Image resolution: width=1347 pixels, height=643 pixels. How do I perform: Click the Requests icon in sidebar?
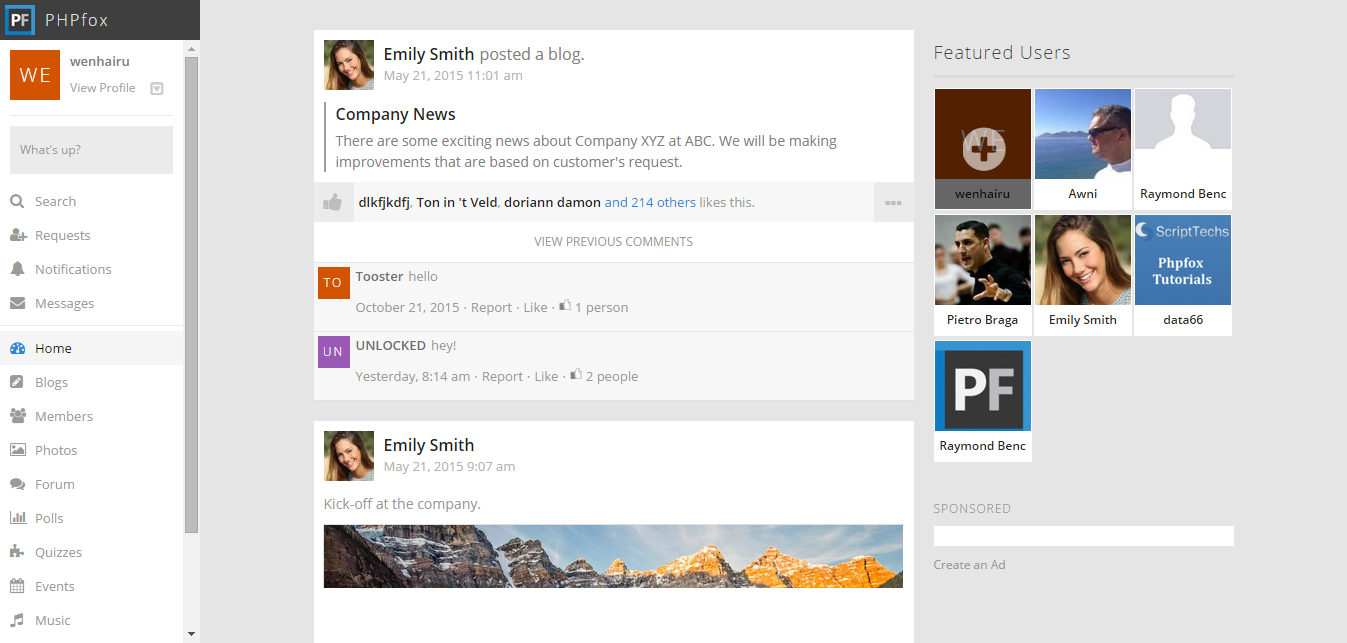(17, 235)
